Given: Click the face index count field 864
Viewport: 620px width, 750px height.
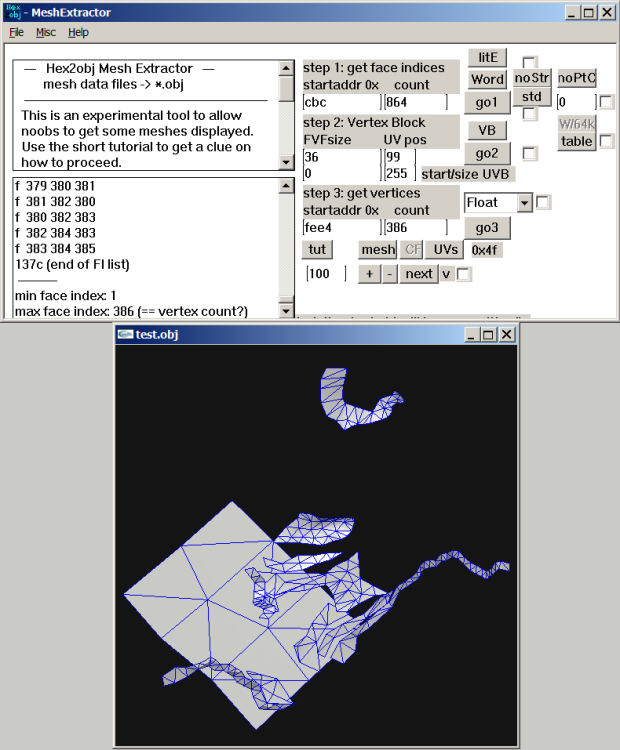Looking at the screenshot, I should pos(416,102).
